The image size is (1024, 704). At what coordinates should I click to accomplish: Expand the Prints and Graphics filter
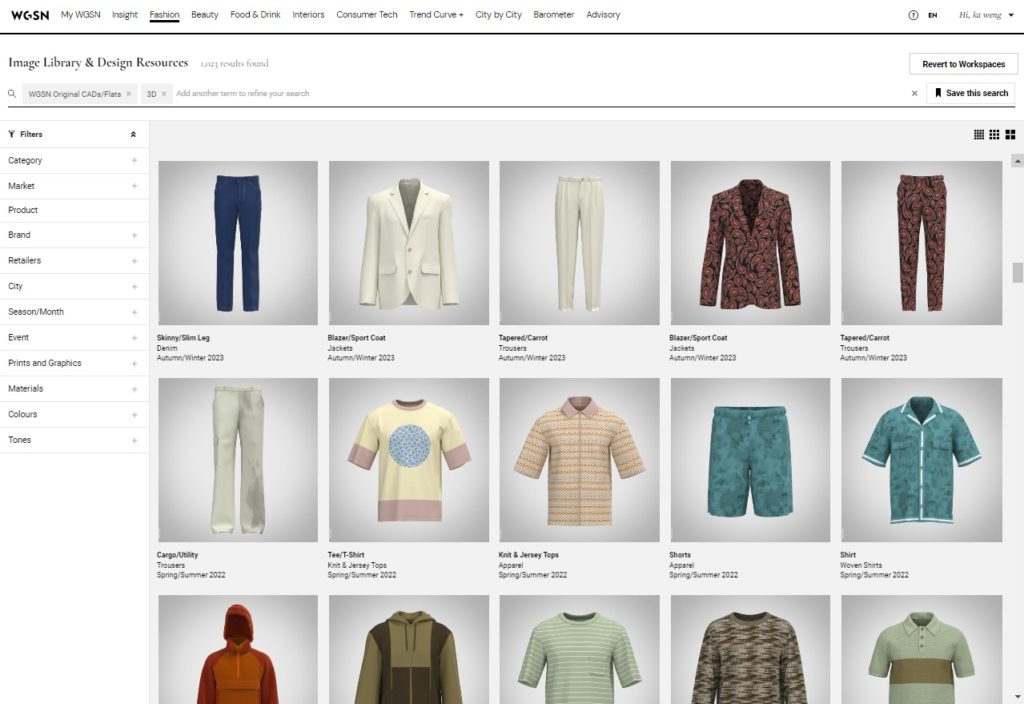point(135,363)
